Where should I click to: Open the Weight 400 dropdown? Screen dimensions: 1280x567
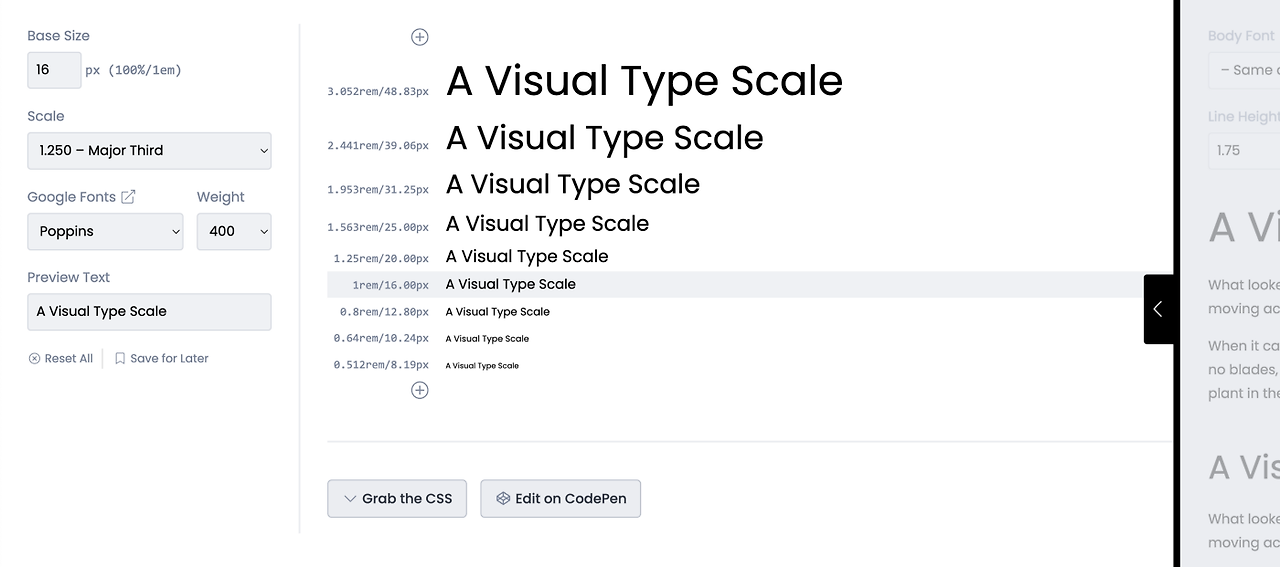coord(234,231)
